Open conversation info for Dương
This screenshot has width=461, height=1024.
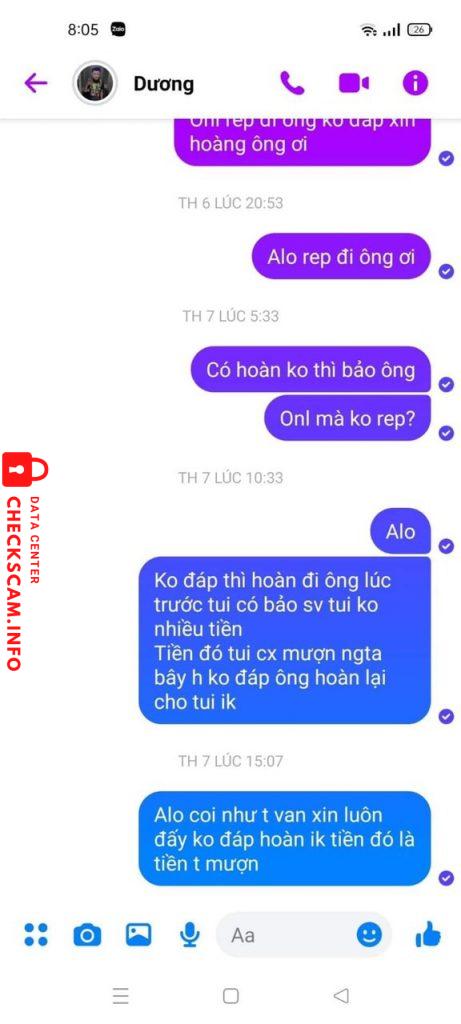[415, 83]
